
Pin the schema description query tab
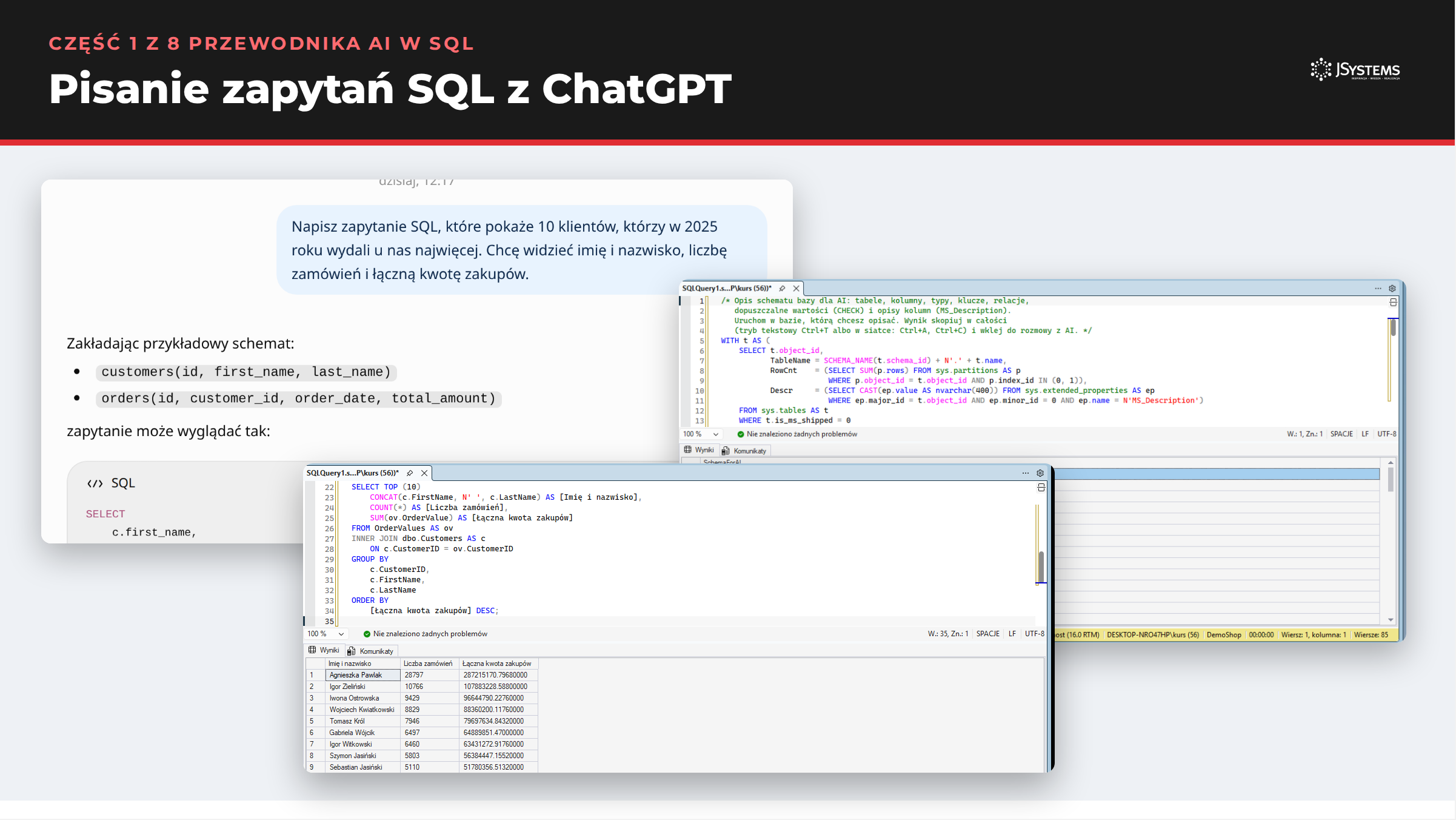pos(782,289)
